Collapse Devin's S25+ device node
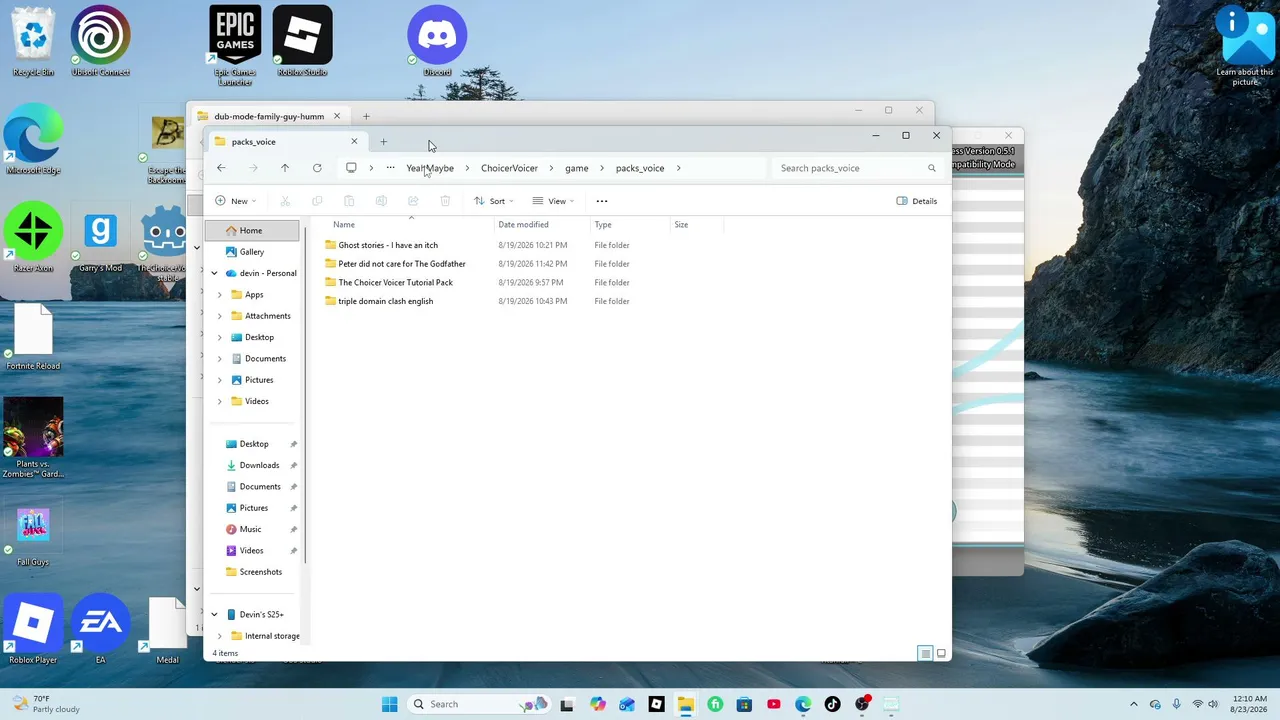This screenshot has height=720, width=1280. [x=214, y=615]
